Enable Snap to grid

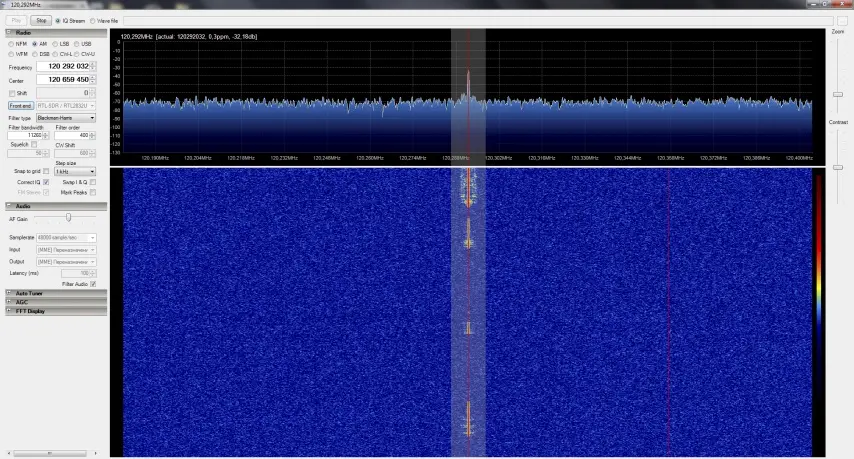tap(46, 172)
